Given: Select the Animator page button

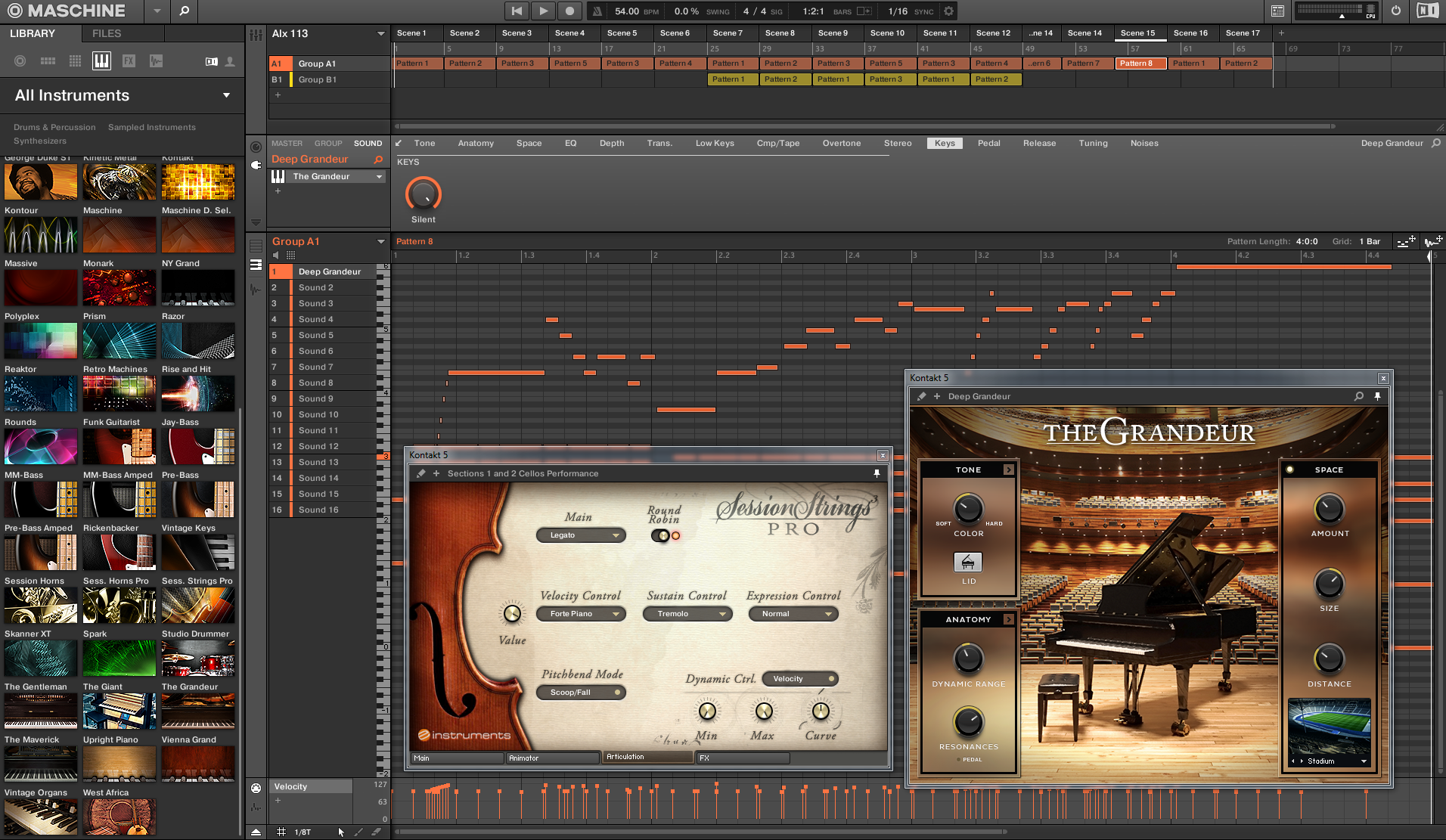Looking at the screenshot, I should tap(551, 758).
